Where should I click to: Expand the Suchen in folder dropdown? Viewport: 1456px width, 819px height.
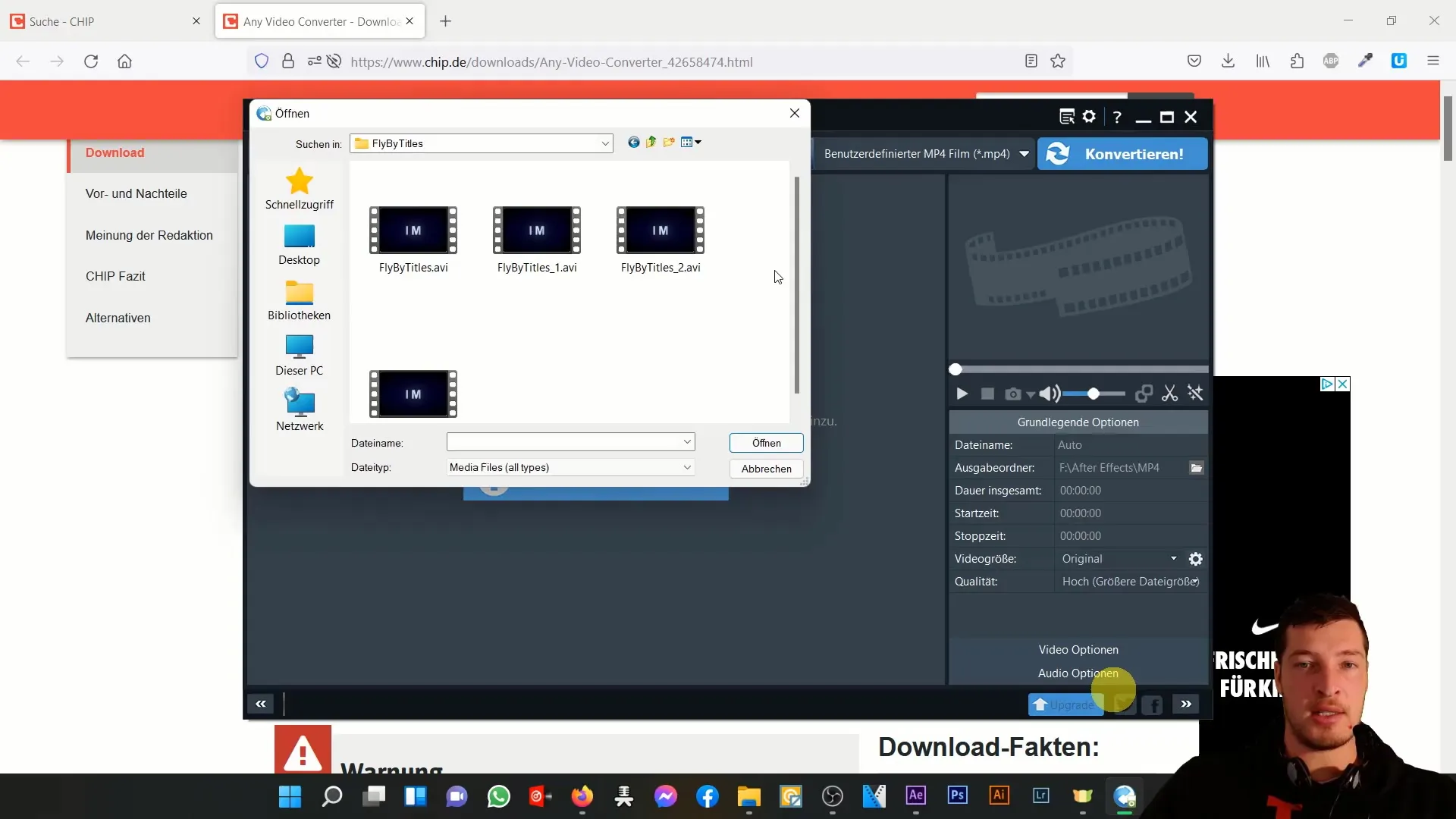[605, 143]
